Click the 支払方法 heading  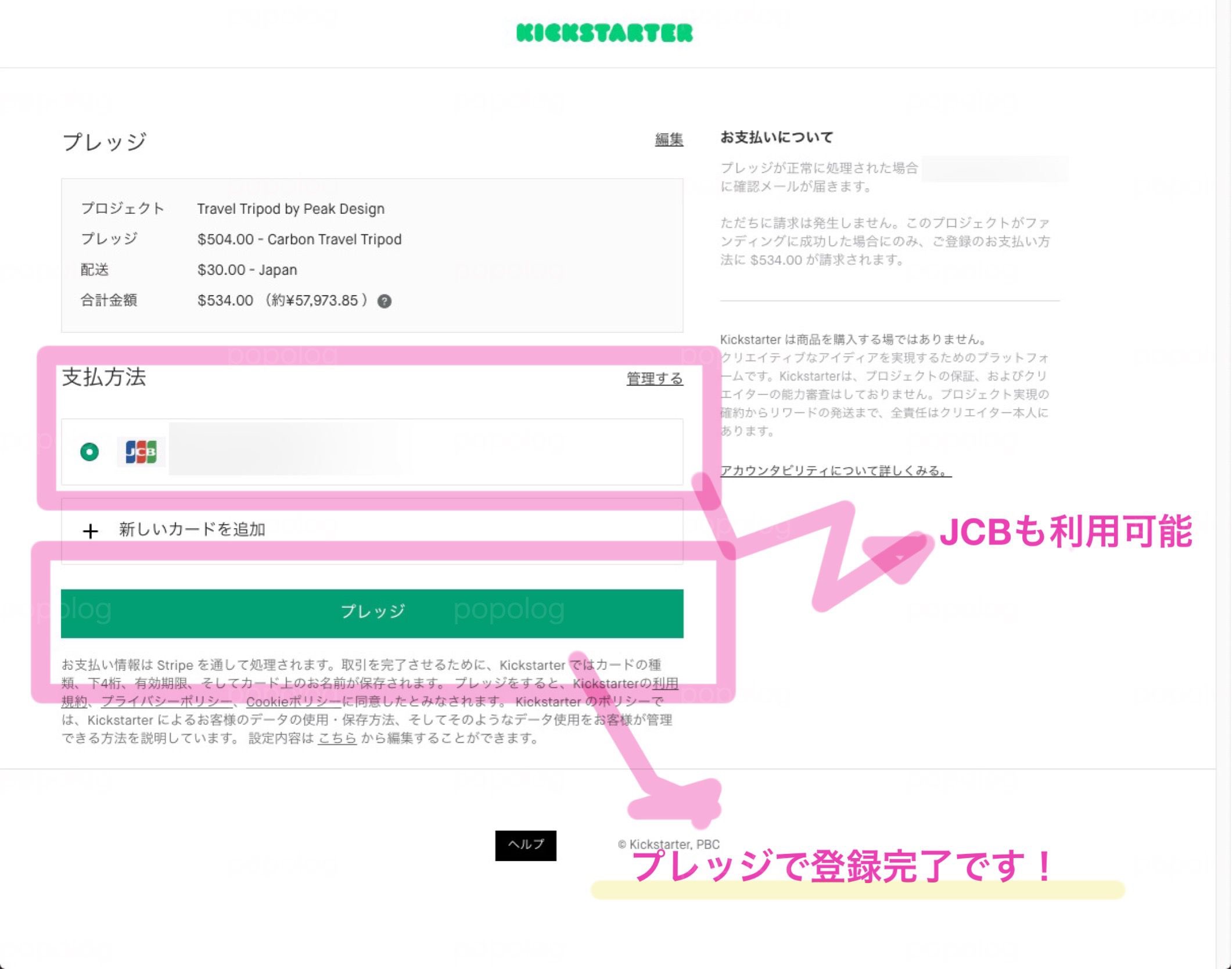pyautogui.click(x=104, y=377)
